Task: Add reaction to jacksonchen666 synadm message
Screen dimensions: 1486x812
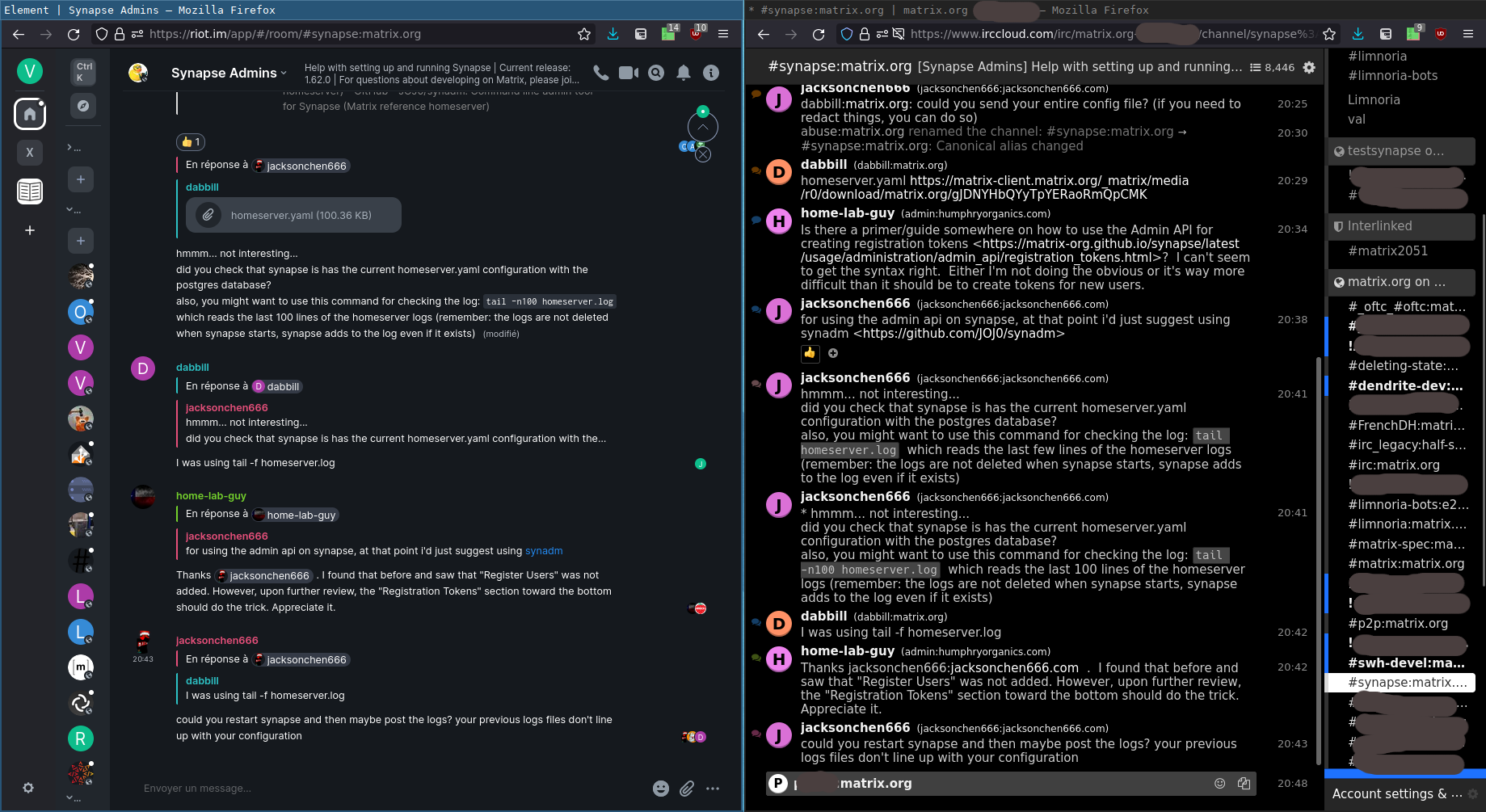Action: click(x=833, y=353)
